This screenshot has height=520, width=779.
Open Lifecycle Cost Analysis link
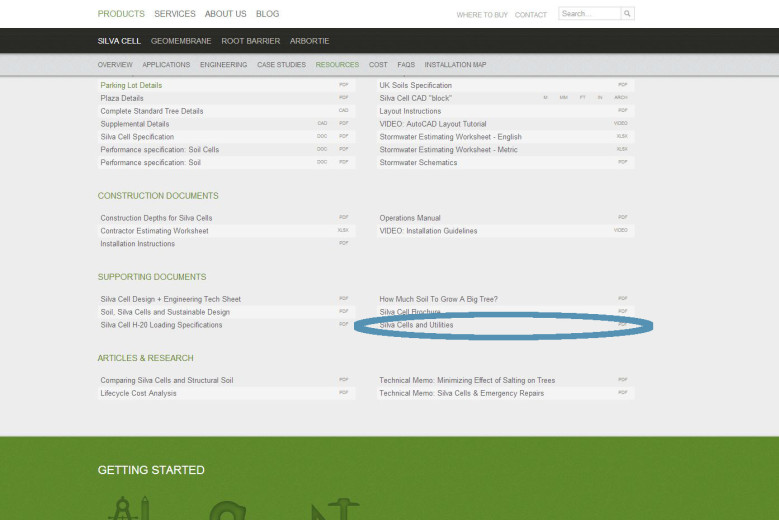138,393
